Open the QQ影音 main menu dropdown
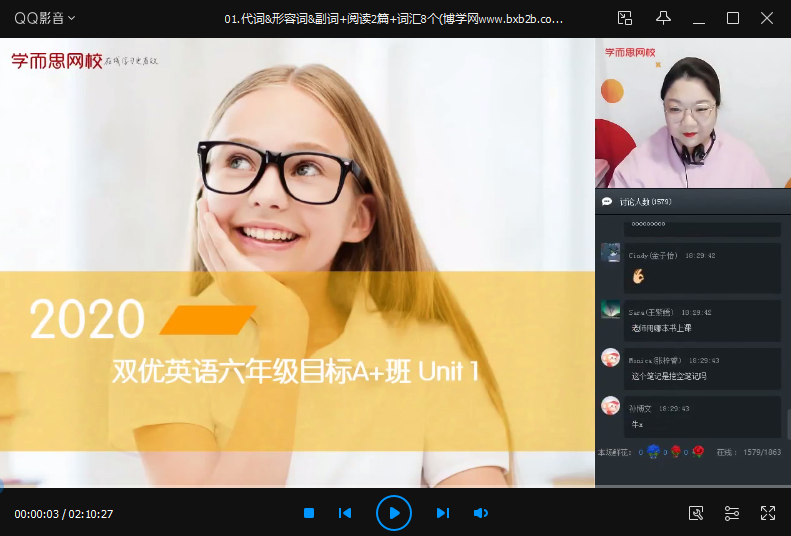Screen dimensions: 791x536 pos(44,18)
